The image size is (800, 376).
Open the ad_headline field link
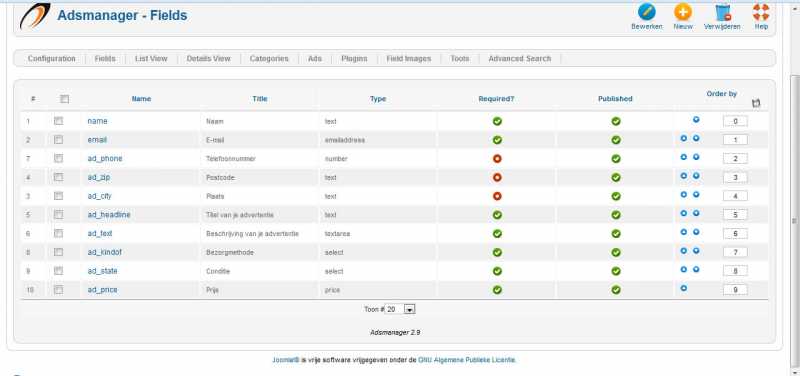(109, 215)
